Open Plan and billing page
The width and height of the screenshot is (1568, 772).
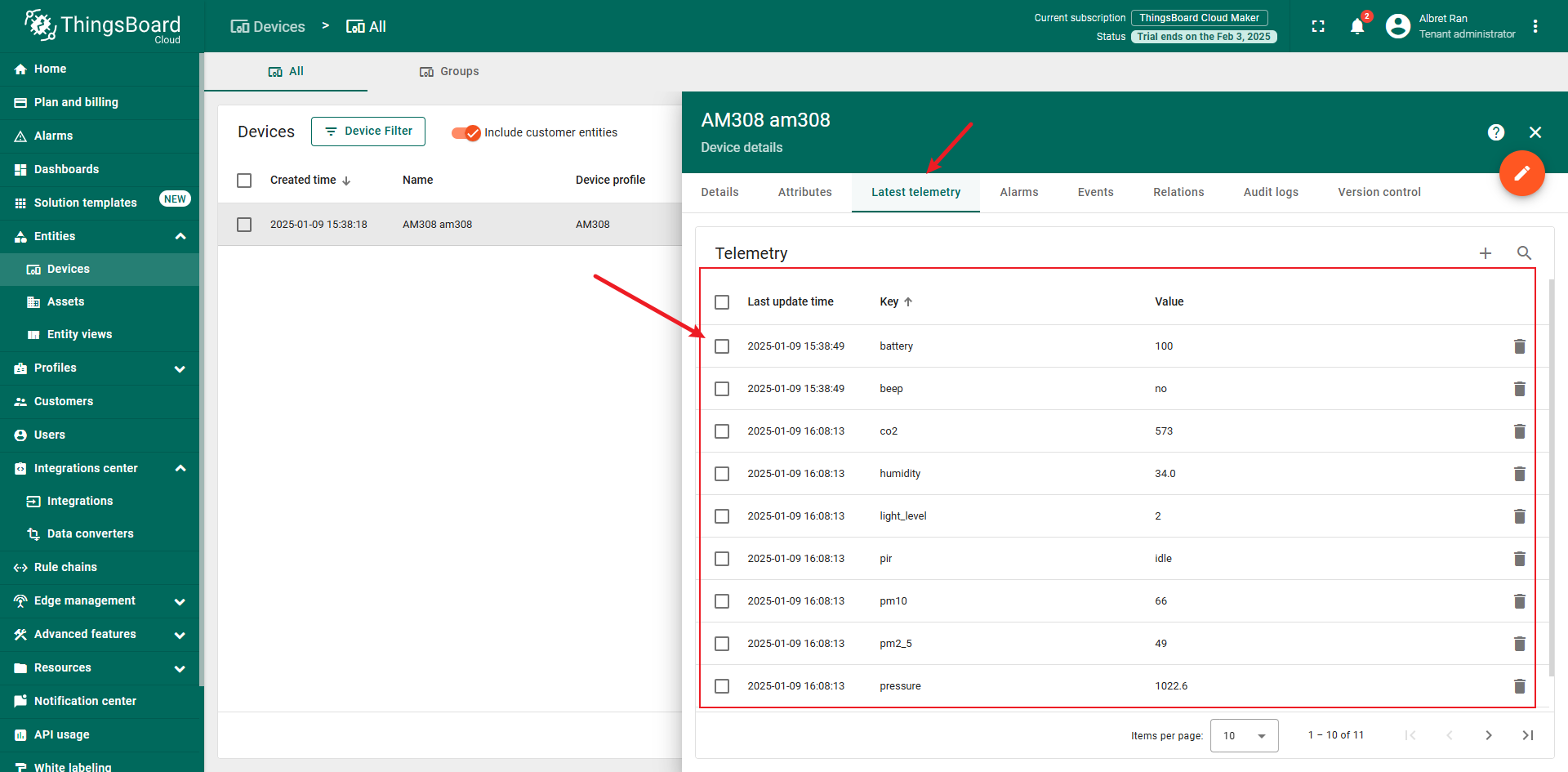[100, 103]
